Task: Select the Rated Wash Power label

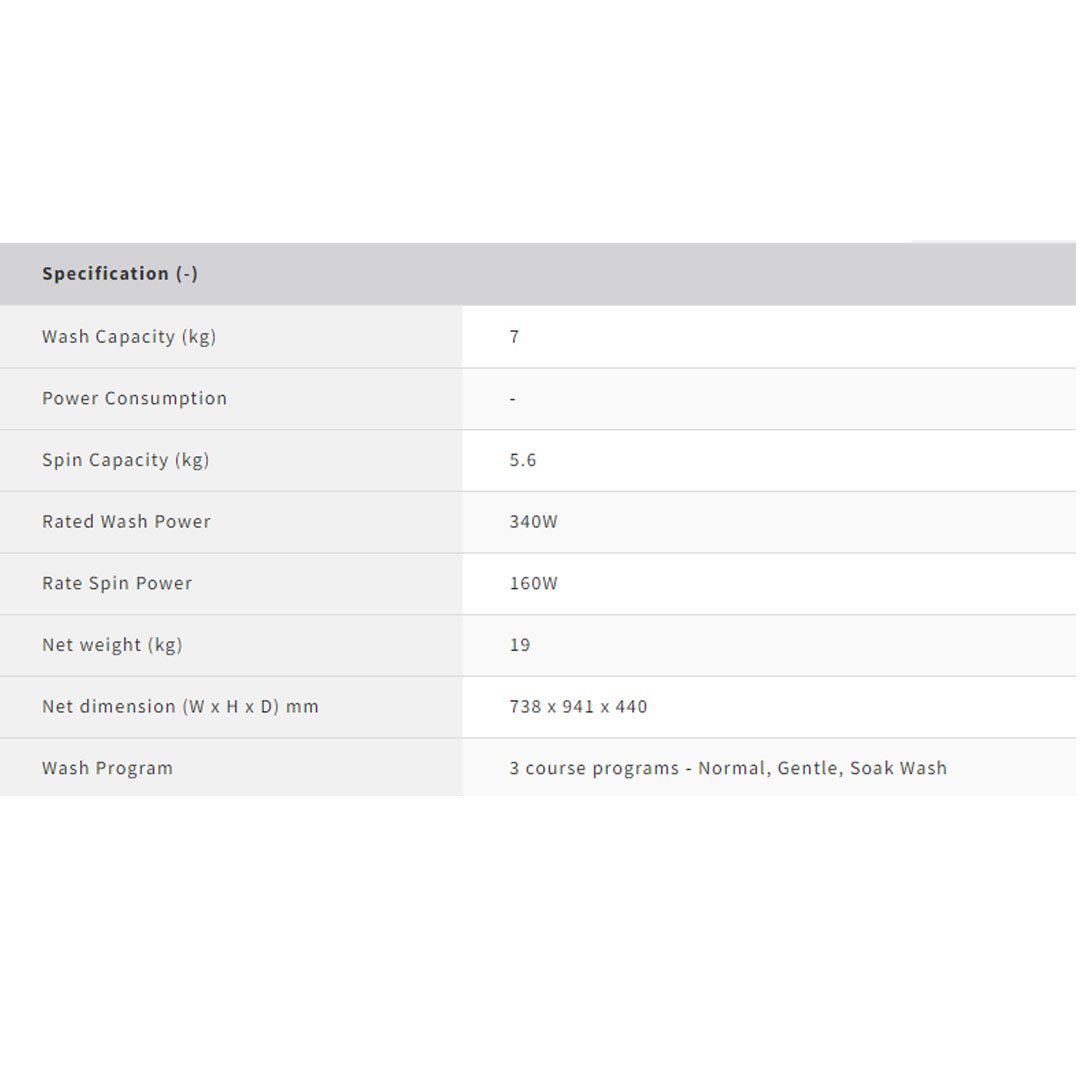Action: tap(126, 522)
